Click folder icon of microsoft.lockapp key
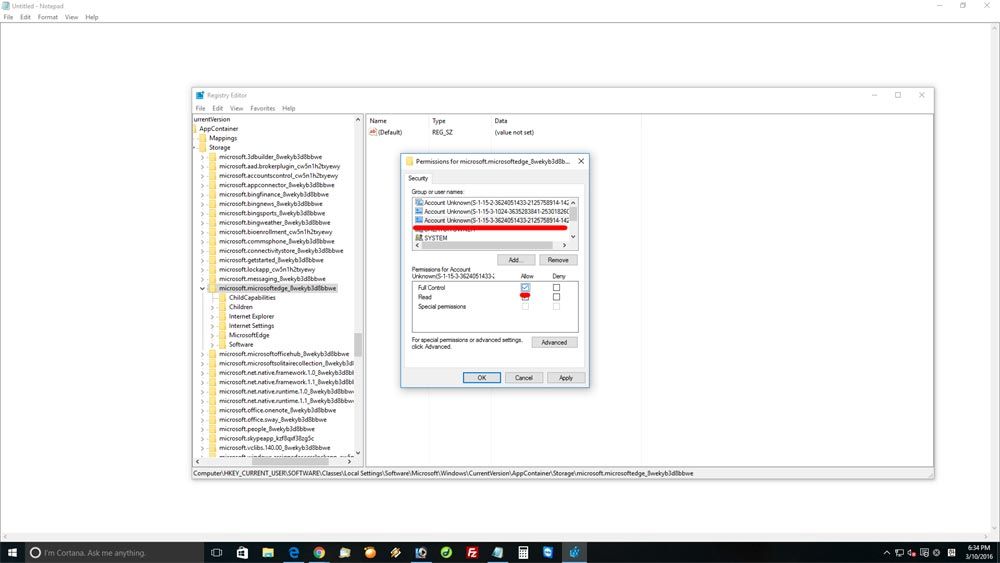 tap(212, 270)
